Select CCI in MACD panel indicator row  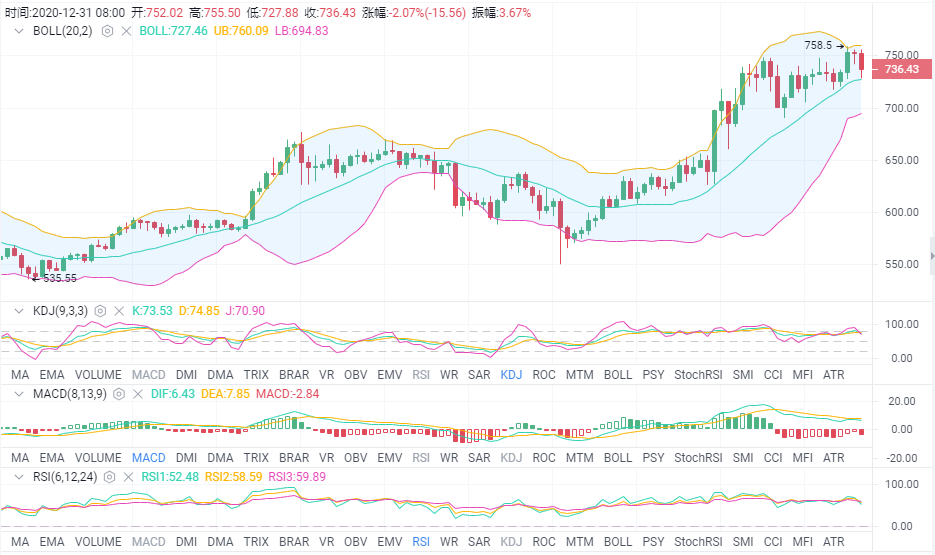(x=773, y=457)
